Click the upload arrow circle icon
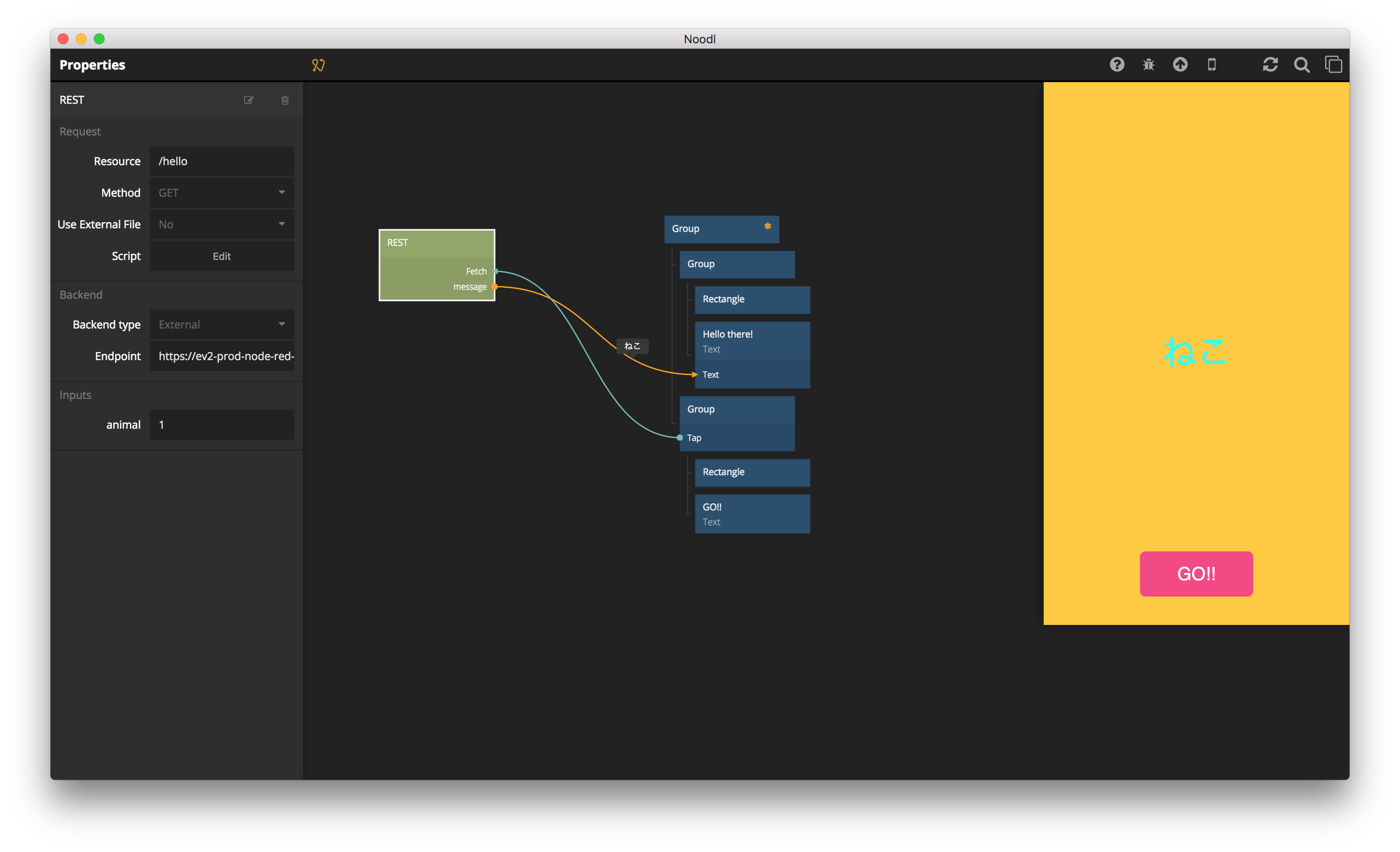 click(1180, 64)
